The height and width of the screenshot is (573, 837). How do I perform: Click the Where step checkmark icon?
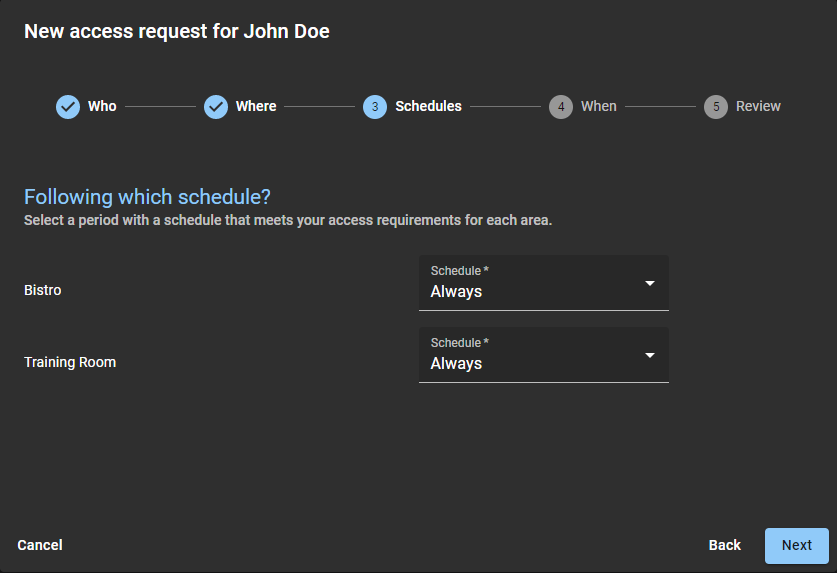tap(216, 107)
